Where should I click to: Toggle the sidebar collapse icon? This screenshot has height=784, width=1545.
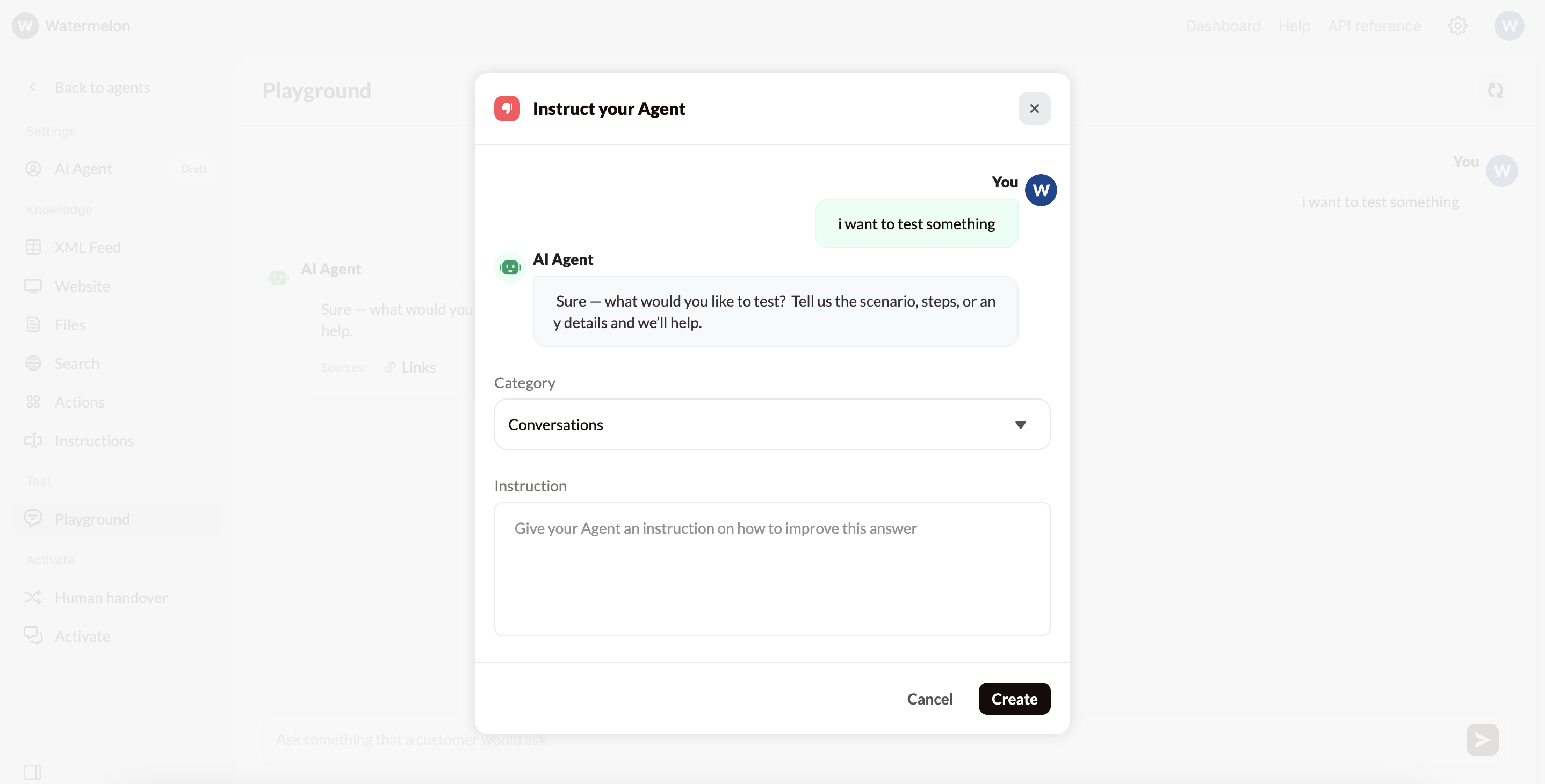pyautogui.click(x=32, y=772)
